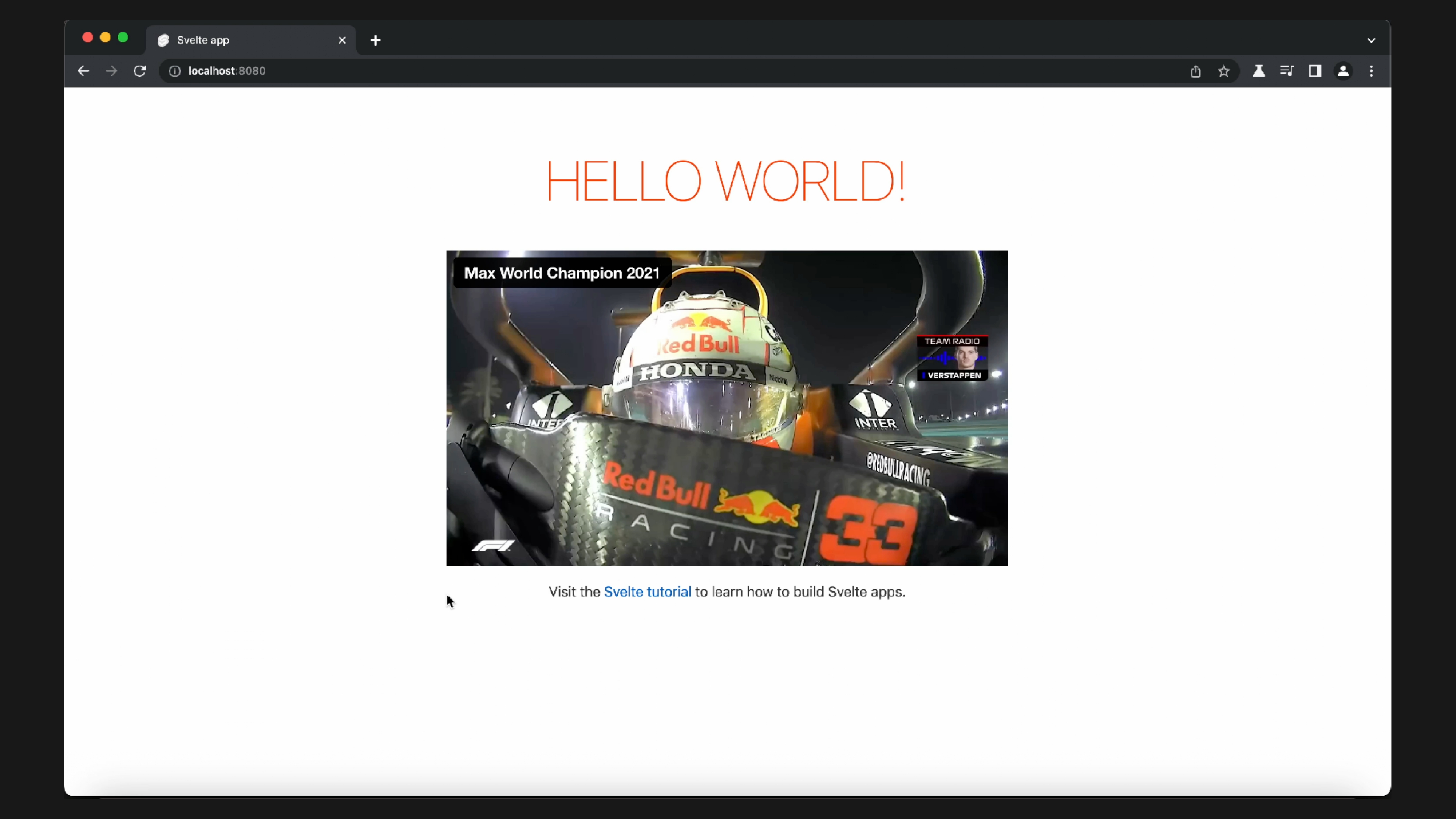
Task: Close the Svelte app tab
Action: pos(342,40)
